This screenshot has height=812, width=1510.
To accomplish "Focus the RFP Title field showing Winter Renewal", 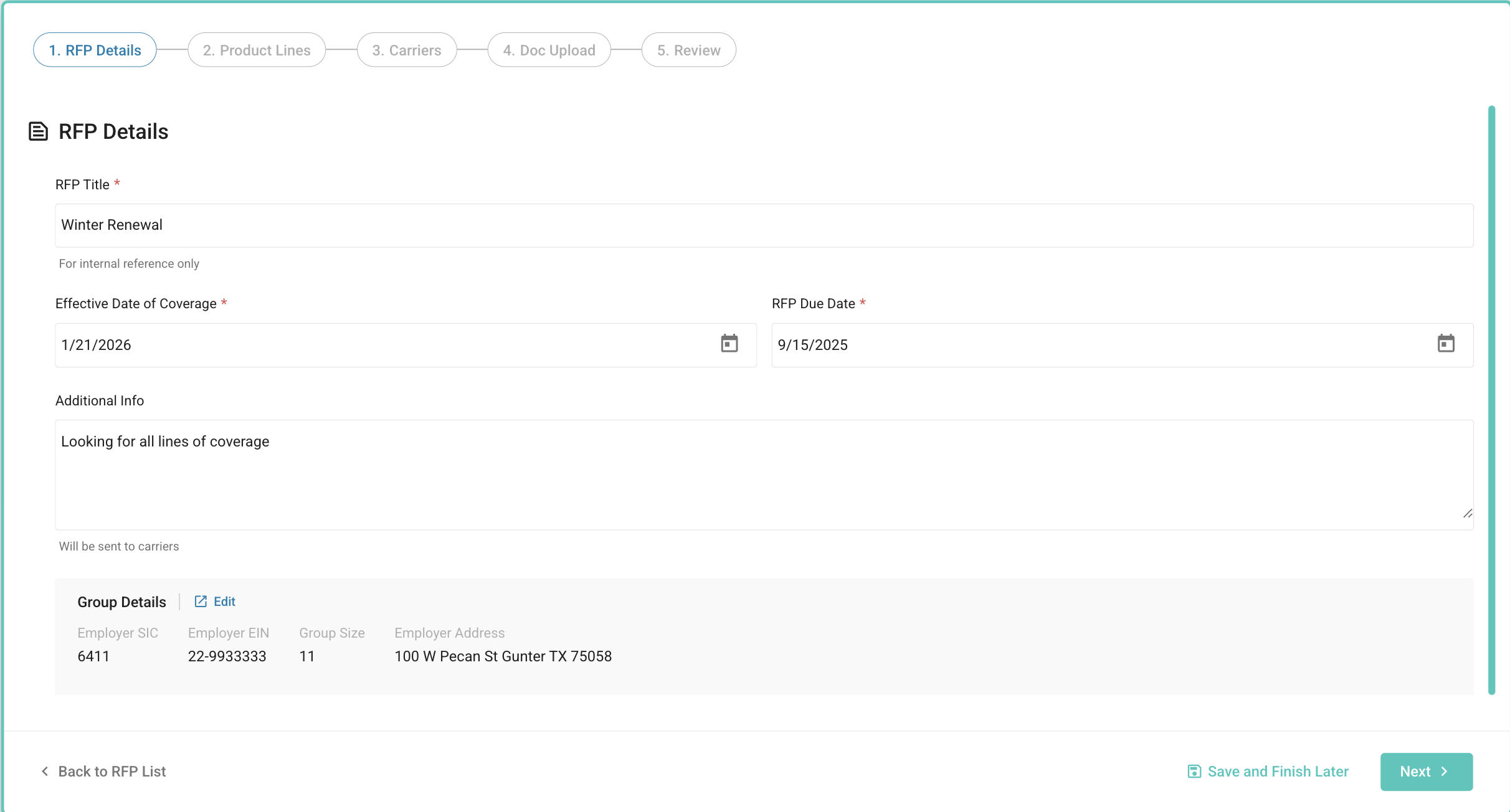I will coord(764,225).
